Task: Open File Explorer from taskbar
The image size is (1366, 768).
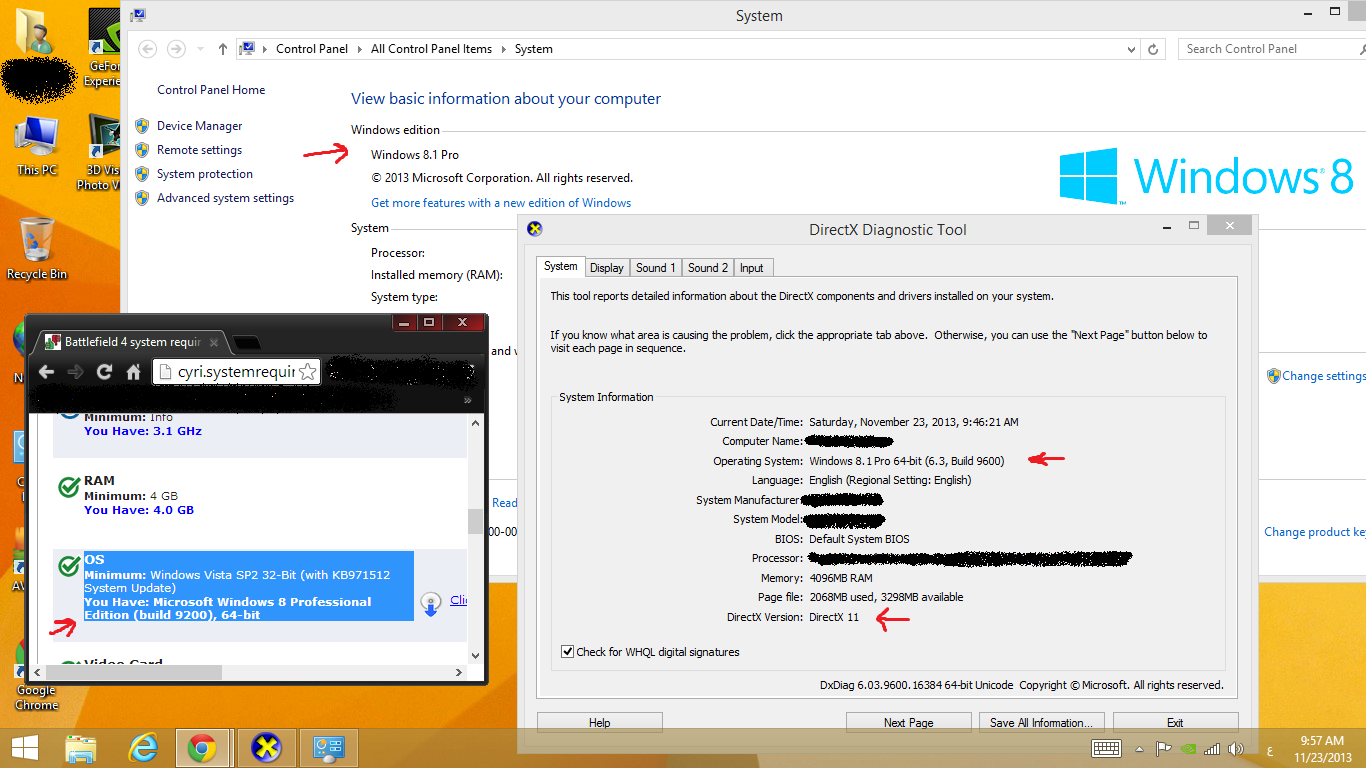Action: pos(81,747)
